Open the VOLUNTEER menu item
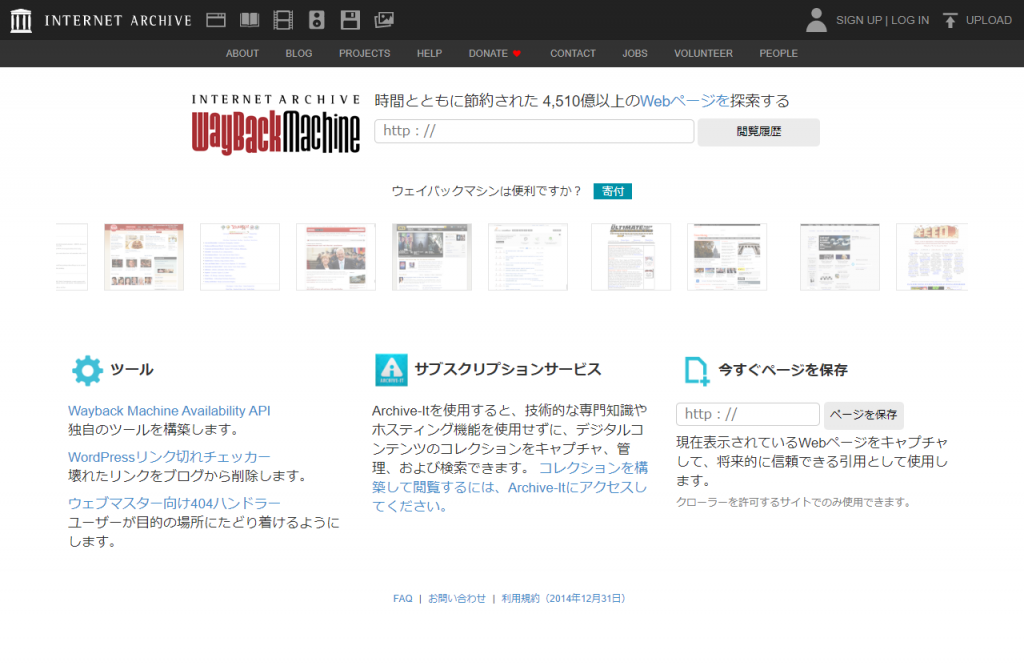 point(703,53)
